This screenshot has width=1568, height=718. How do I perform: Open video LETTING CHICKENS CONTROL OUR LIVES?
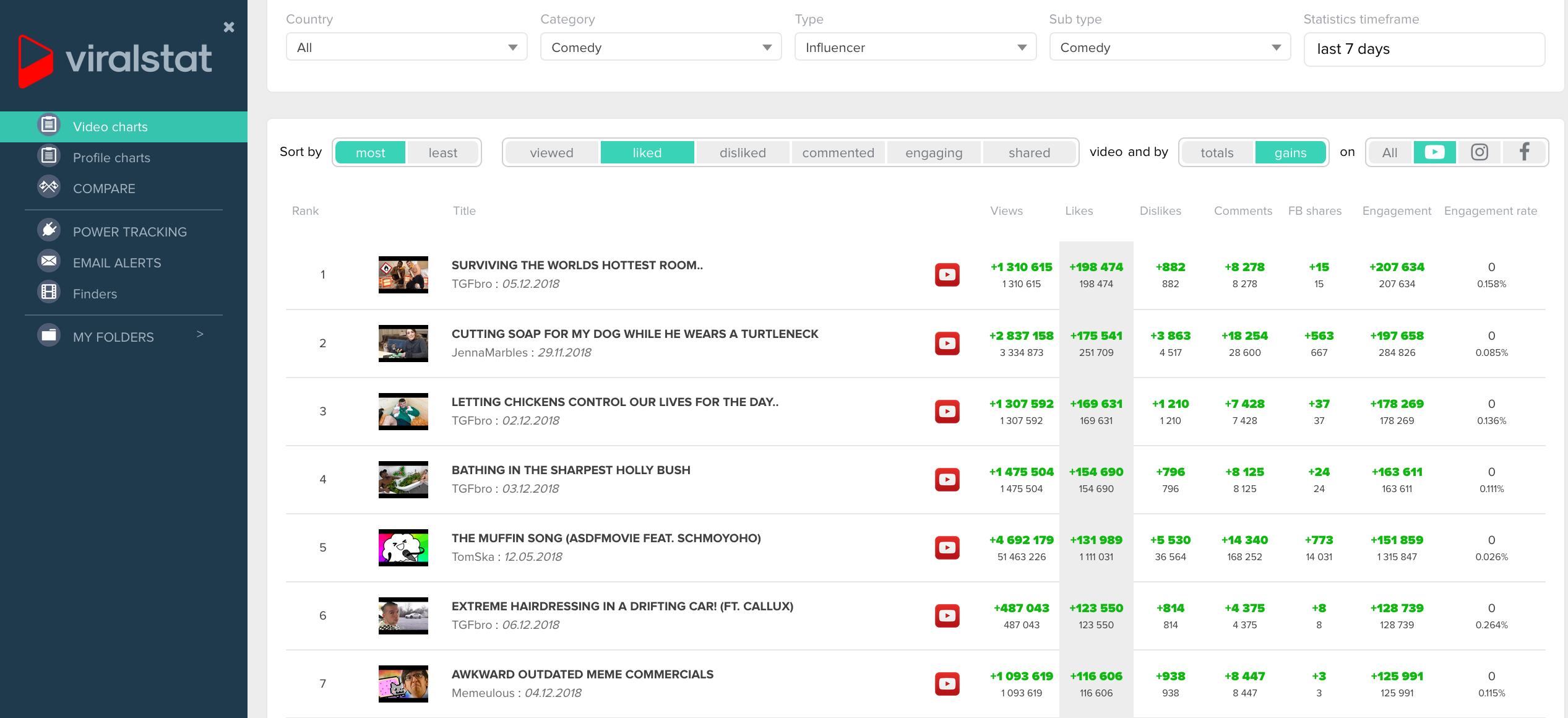click(x=615, y=402)
